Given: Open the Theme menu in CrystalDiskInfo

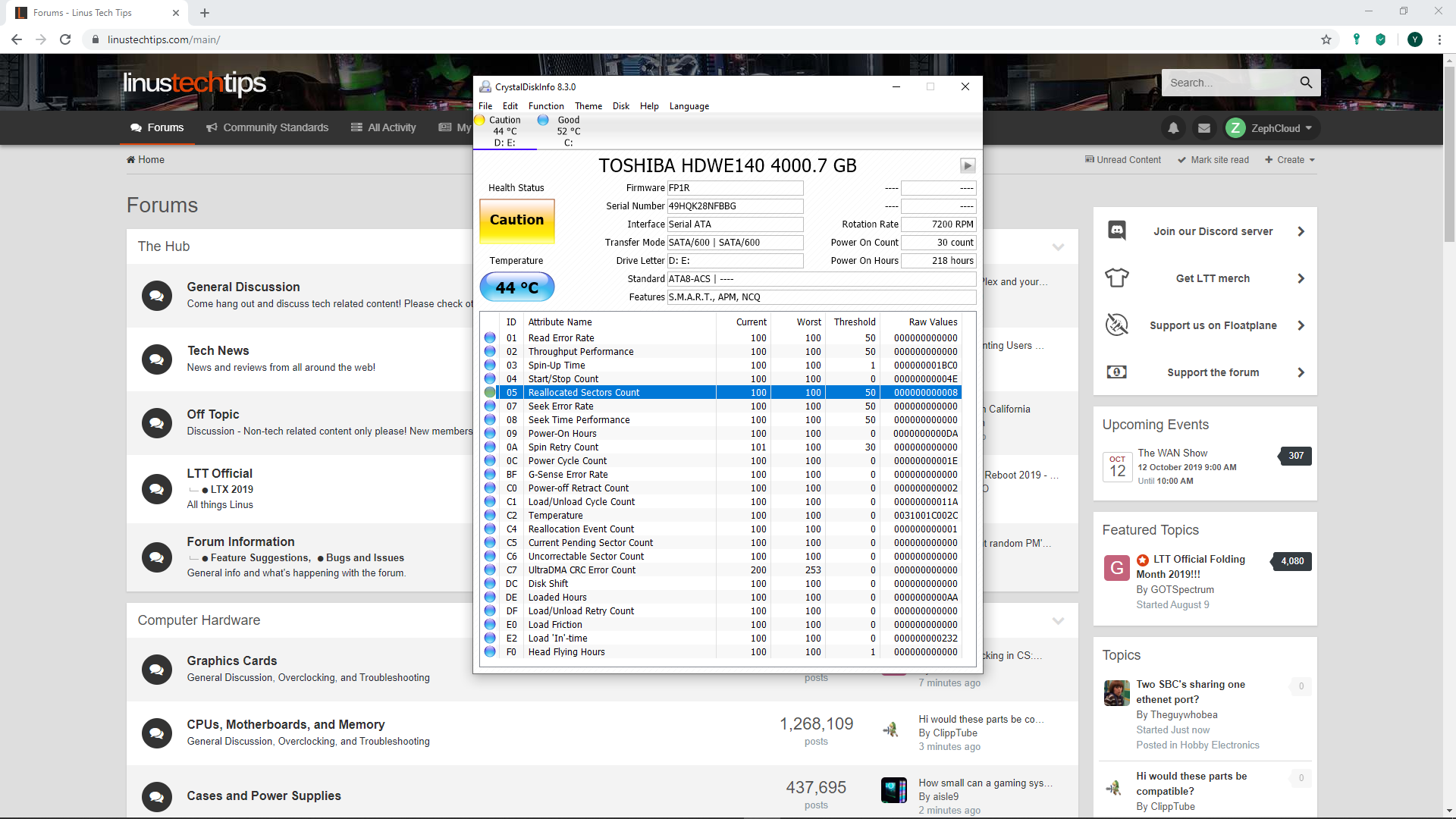Looking at the screenshot, I should click(x=588, y=106).
